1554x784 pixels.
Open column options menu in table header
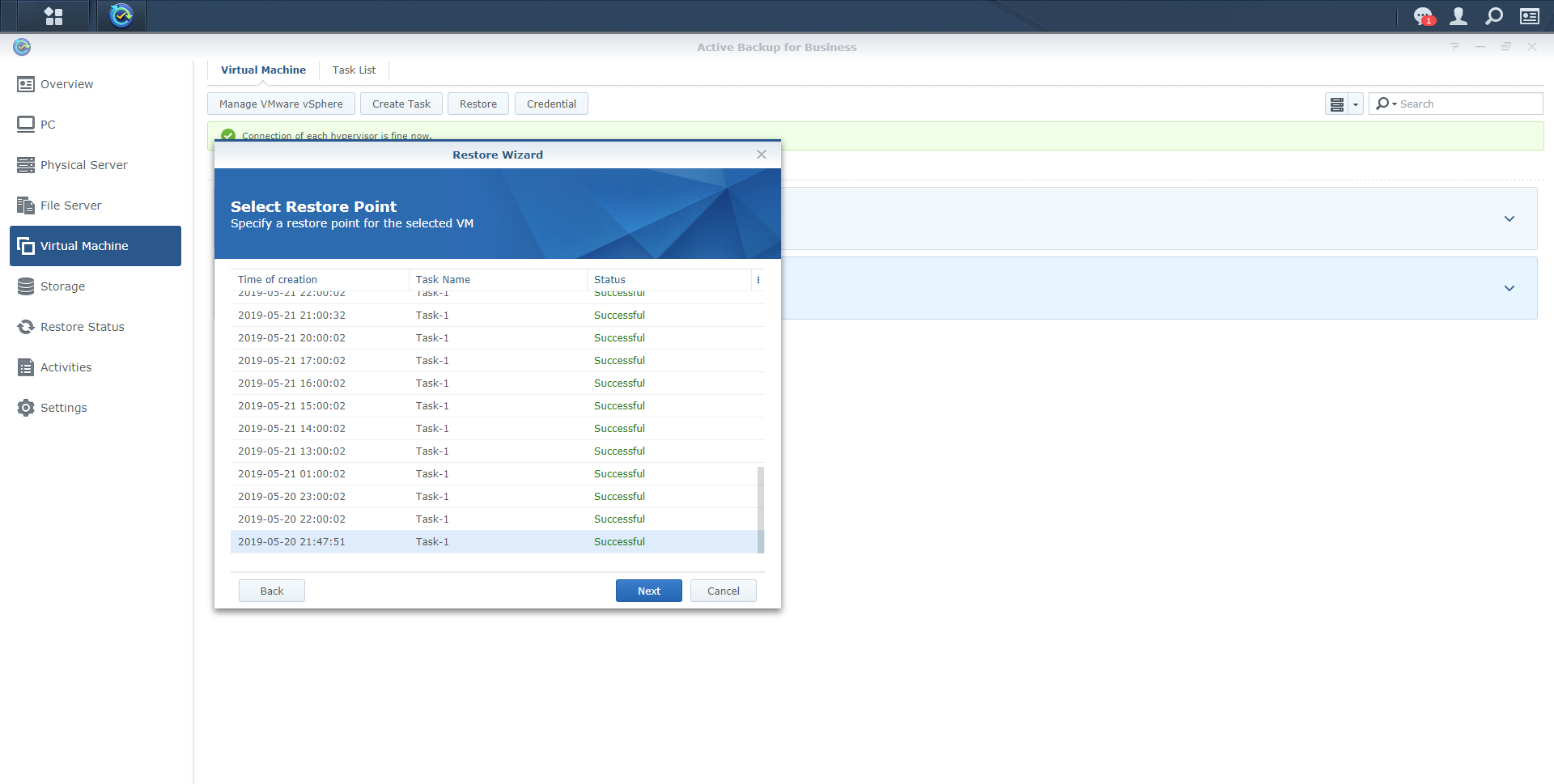click(758, 280)
